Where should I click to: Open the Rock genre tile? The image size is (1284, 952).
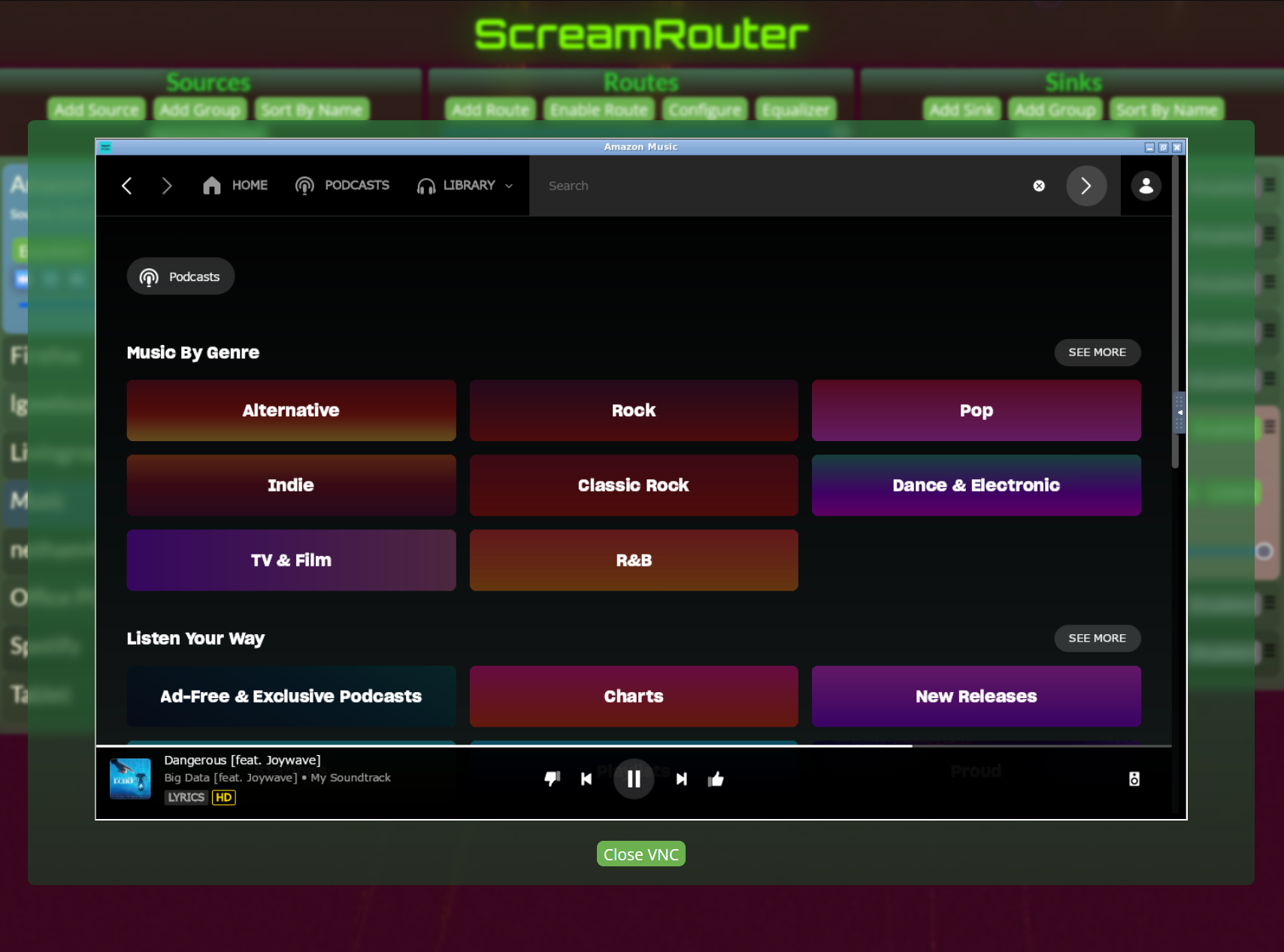pos(634,410)
